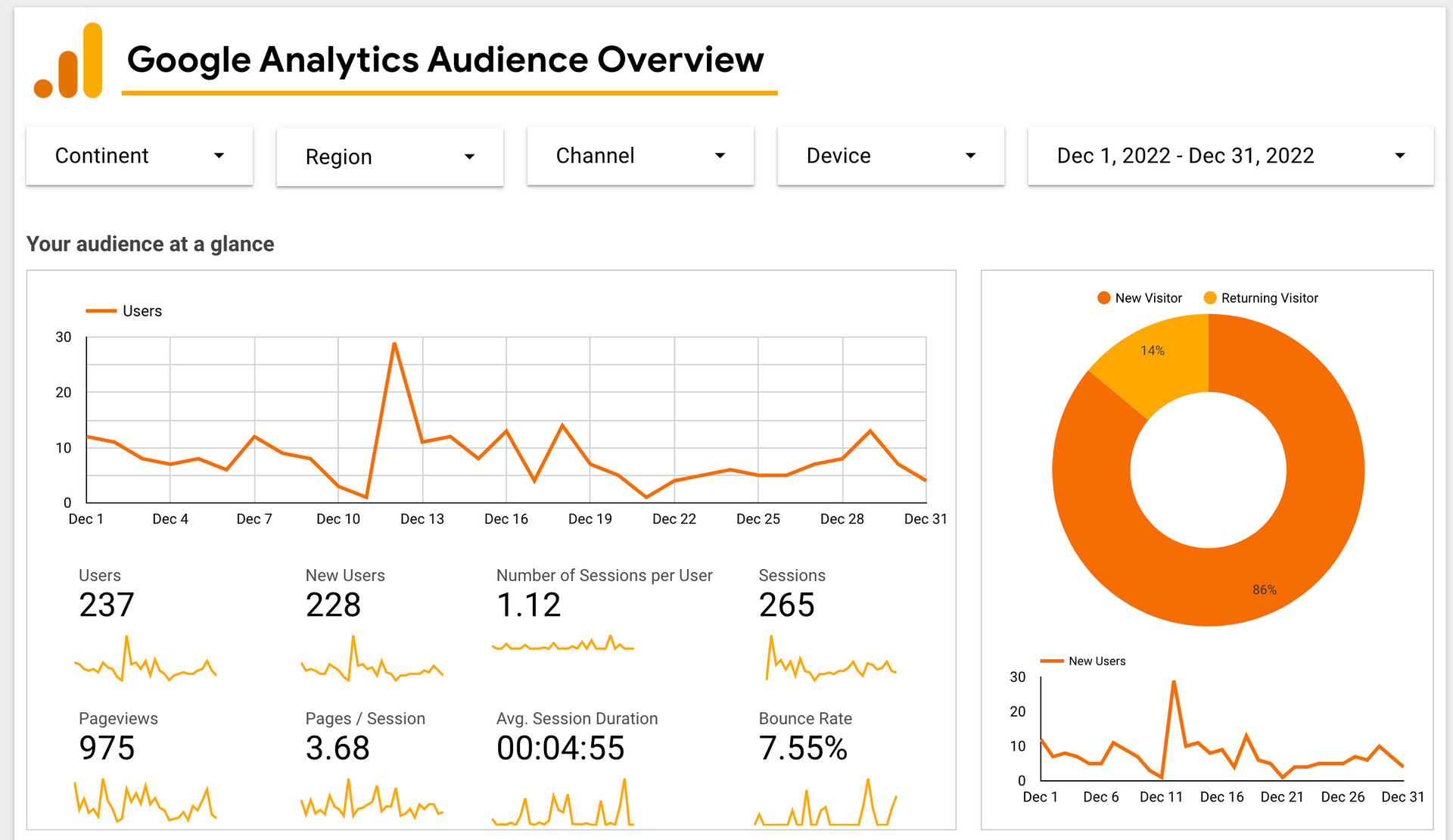Viewport: 1453px width, 840px height.
Task: Expand the Device filter dropdown
Action: pos(891,156)
